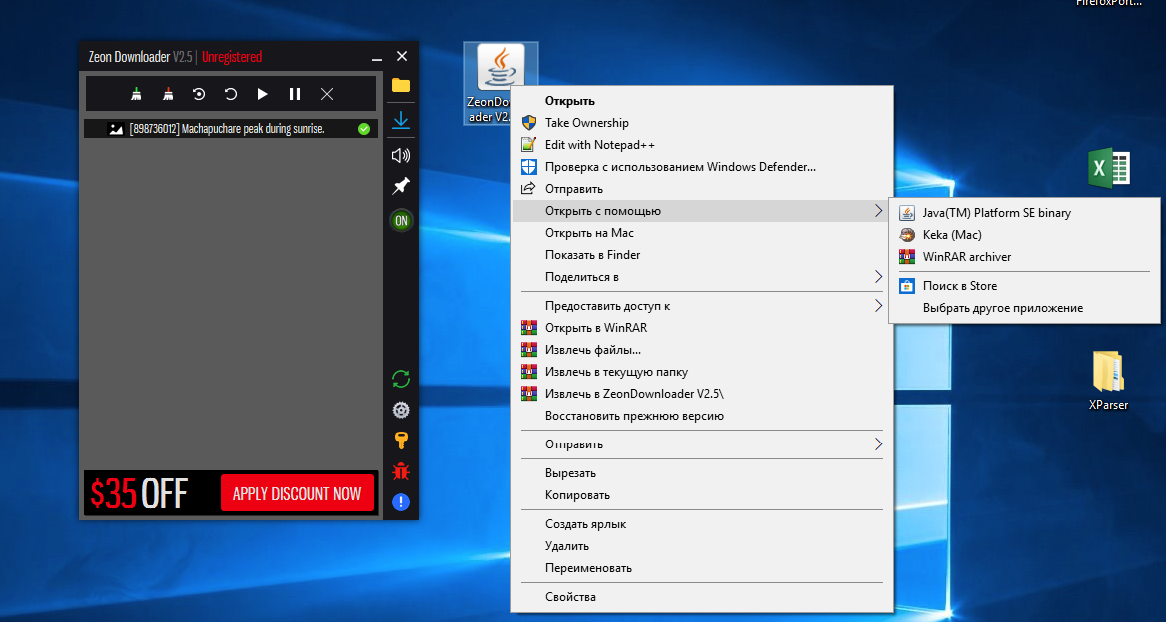Click the blue download arrow icon
This screenshot has height=622, width=1166.
pos(401,121)
